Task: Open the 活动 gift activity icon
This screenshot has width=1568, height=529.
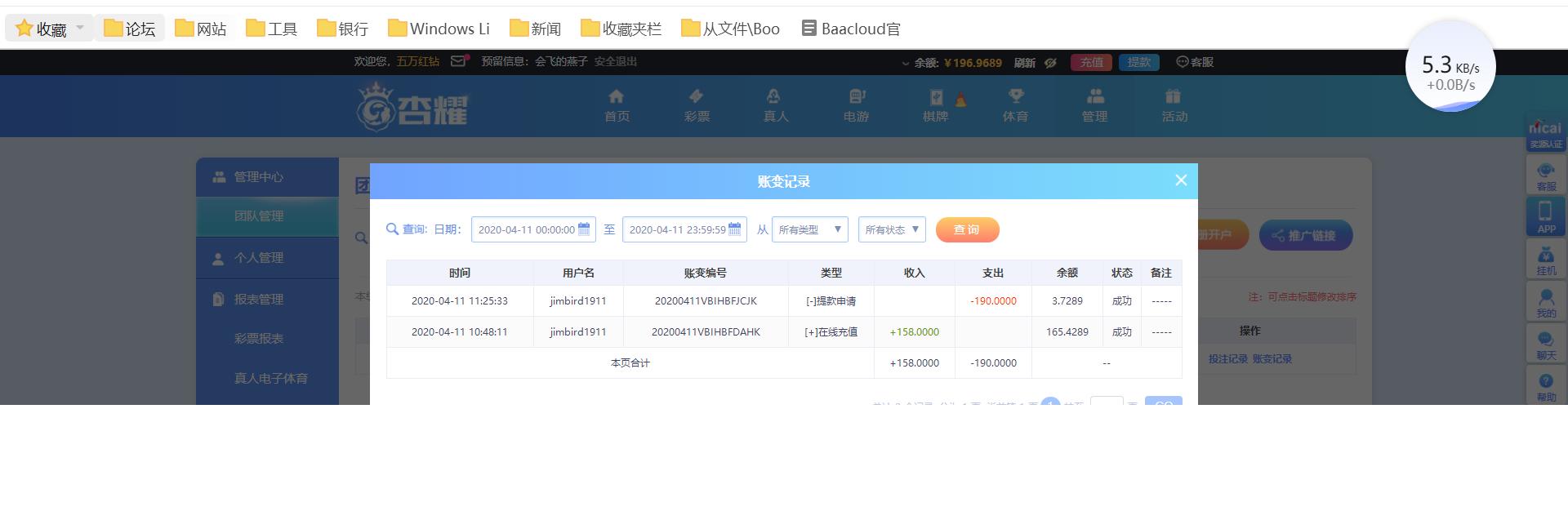Action: pyautogui.click(x=1174, y=106)
